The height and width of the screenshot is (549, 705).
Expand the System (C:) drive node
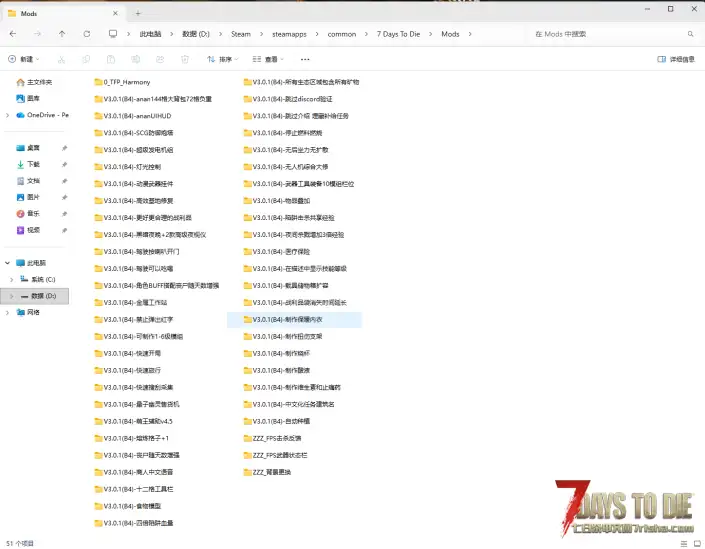[12, 280]
